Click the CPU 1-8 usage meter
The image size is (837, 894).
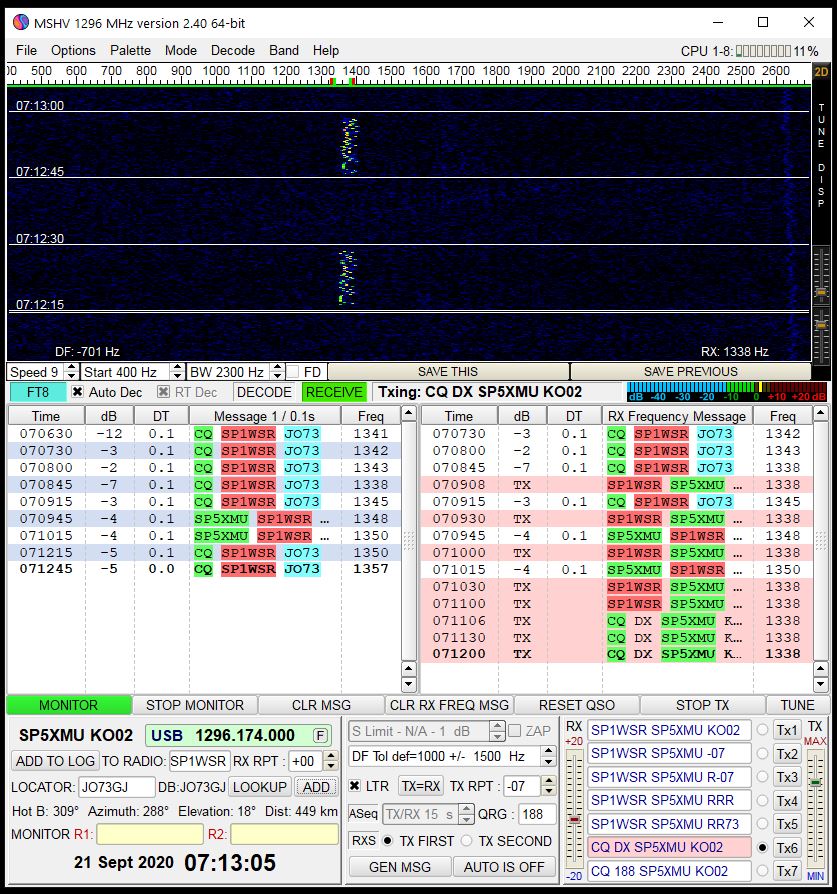coord(763,51)
